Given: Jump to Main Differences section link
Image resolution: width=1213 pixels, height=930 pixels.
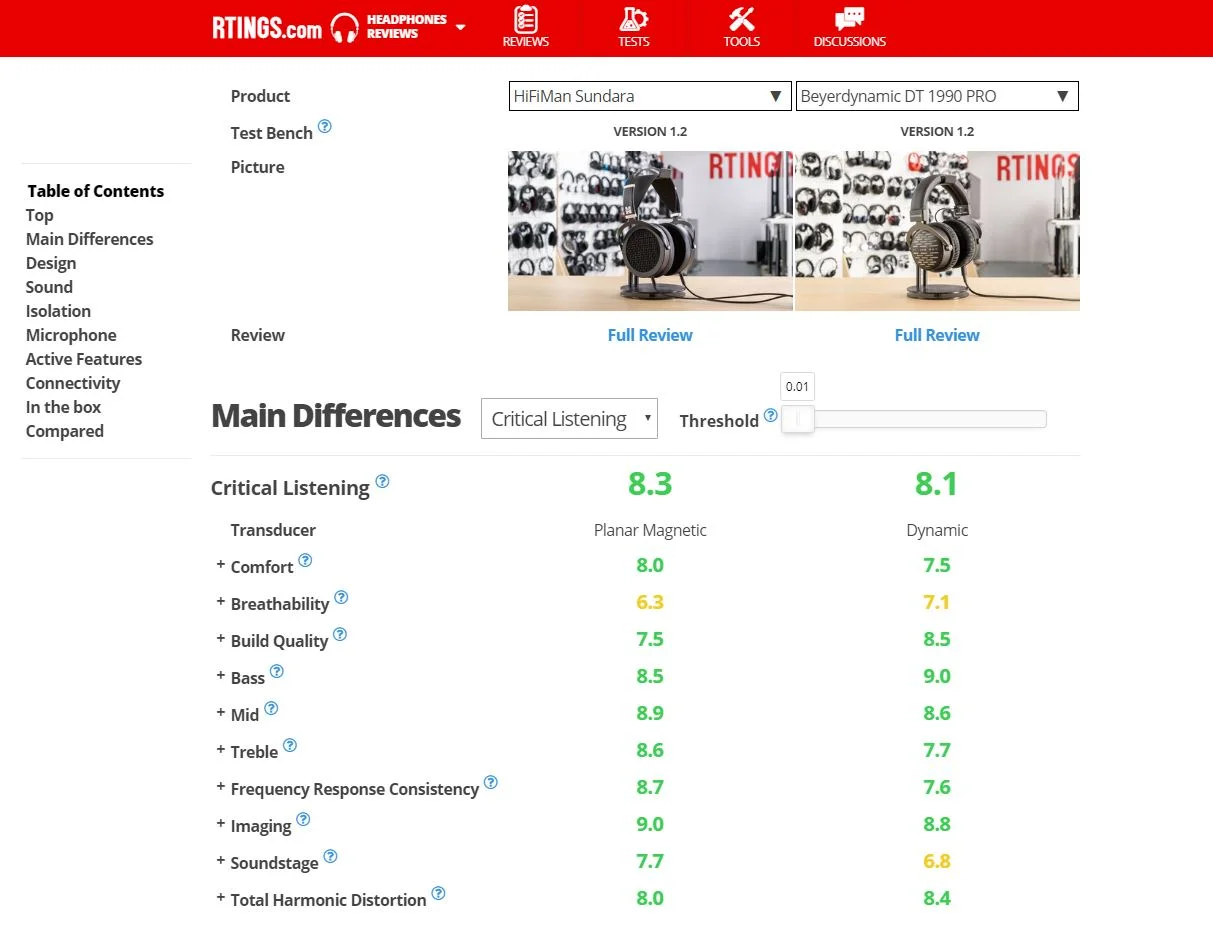Looking at the screenshot, I should [90, 239].
